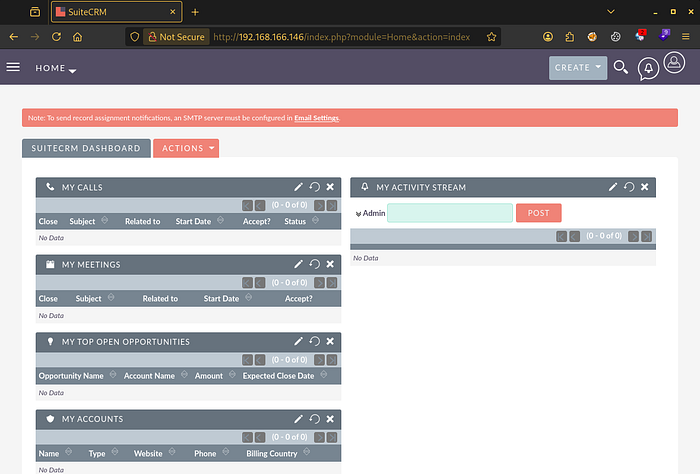The height and width of the screenshot is (474, 700).
Task: Edit the My Accounts dashlet
Action: 298,419
